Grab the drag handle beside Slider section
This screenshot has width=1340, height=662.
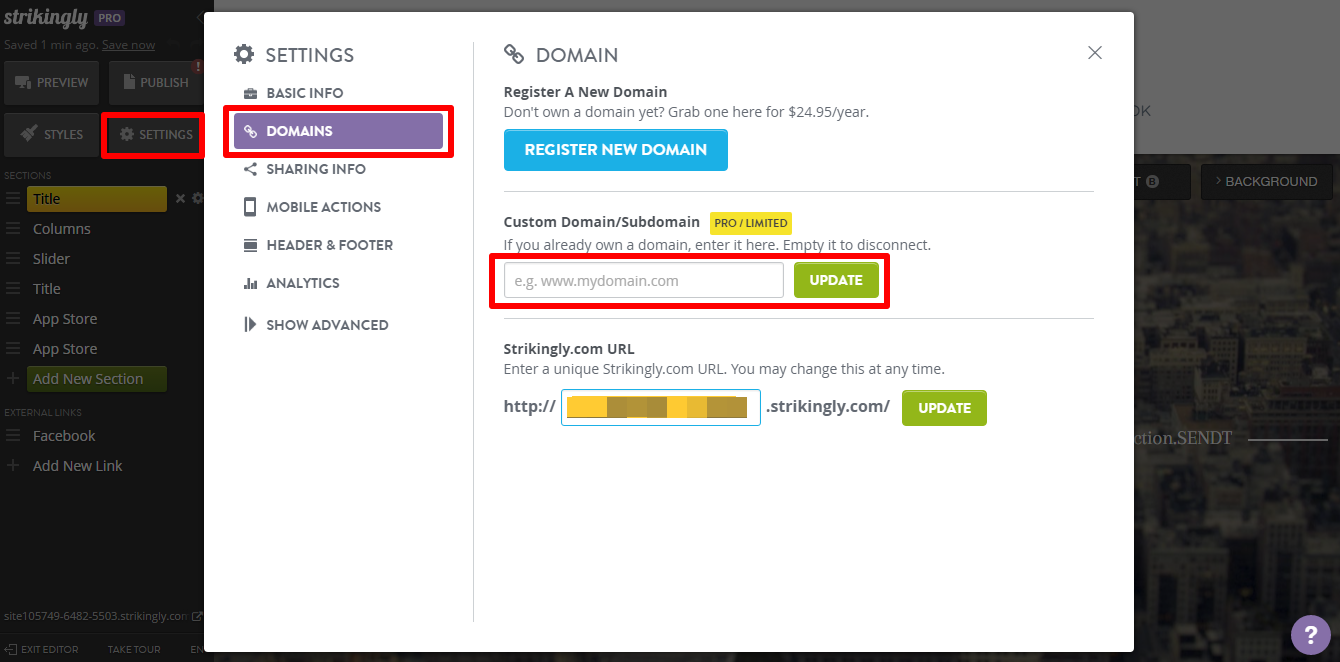(13, 259)
